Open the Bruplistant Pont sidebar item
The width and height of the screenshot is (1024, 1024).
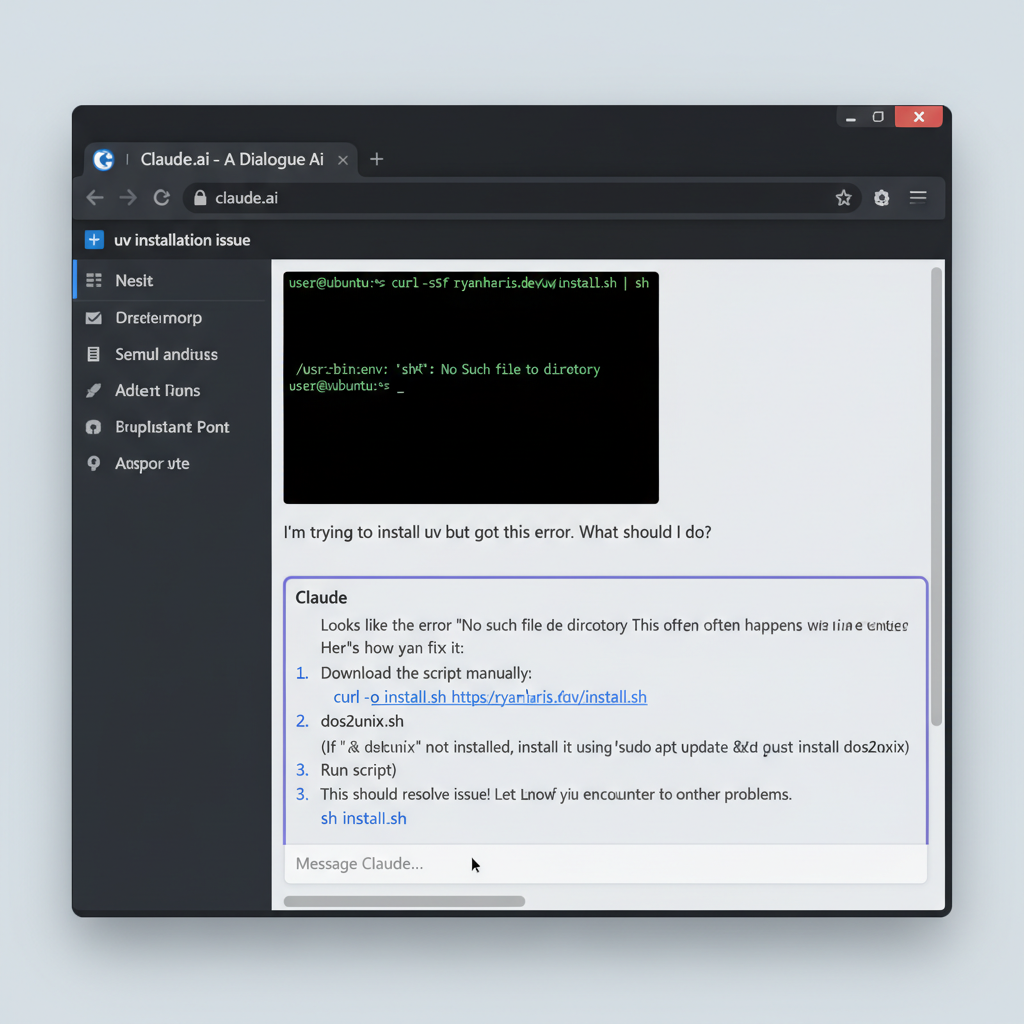click(172, 427)
